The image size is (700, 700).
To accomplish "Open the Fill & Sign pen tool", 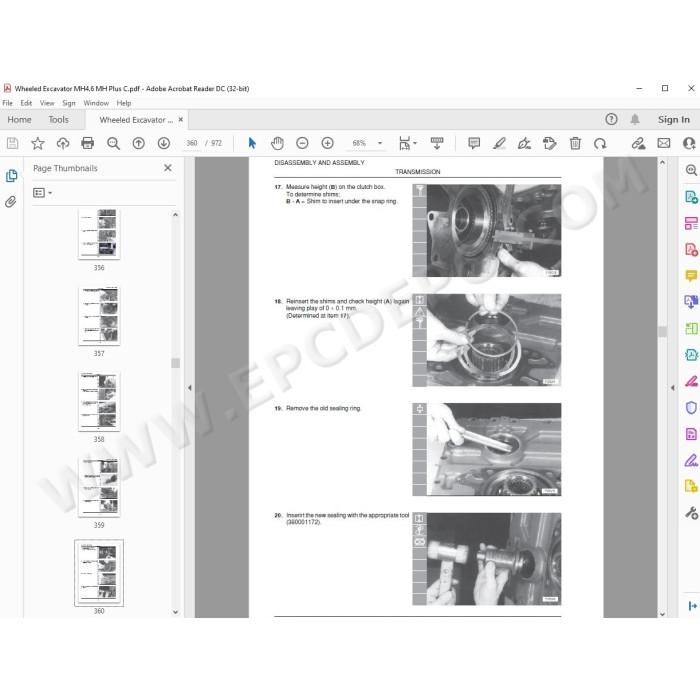I will pos(691,460).
